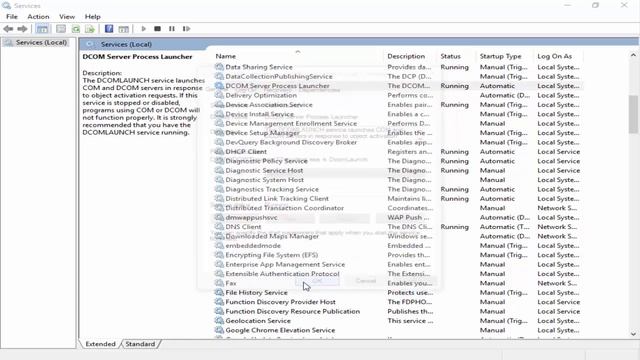Open the Properties toolbar icon

61,29
